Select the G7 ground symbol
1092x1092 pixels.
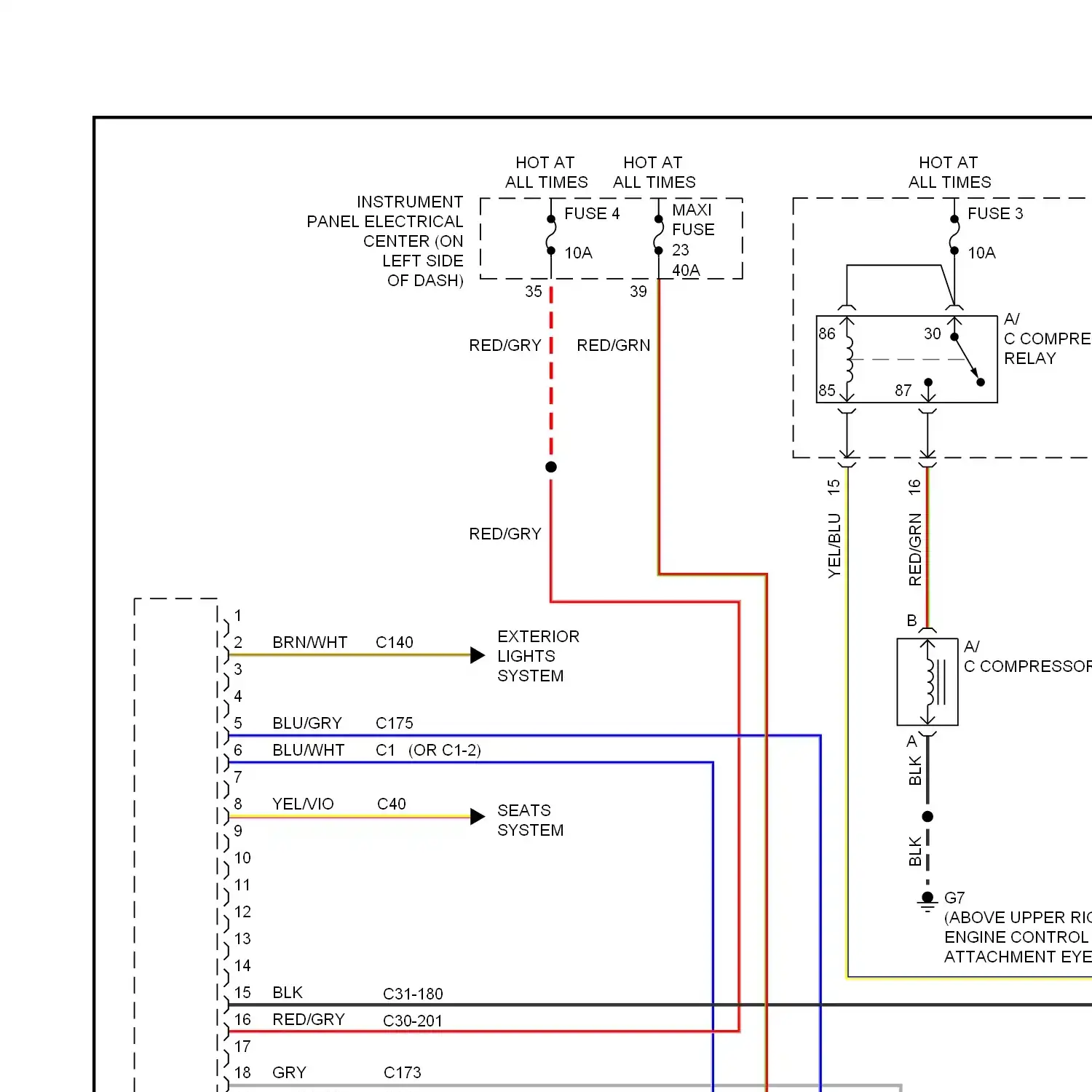(x=927, y=901)
